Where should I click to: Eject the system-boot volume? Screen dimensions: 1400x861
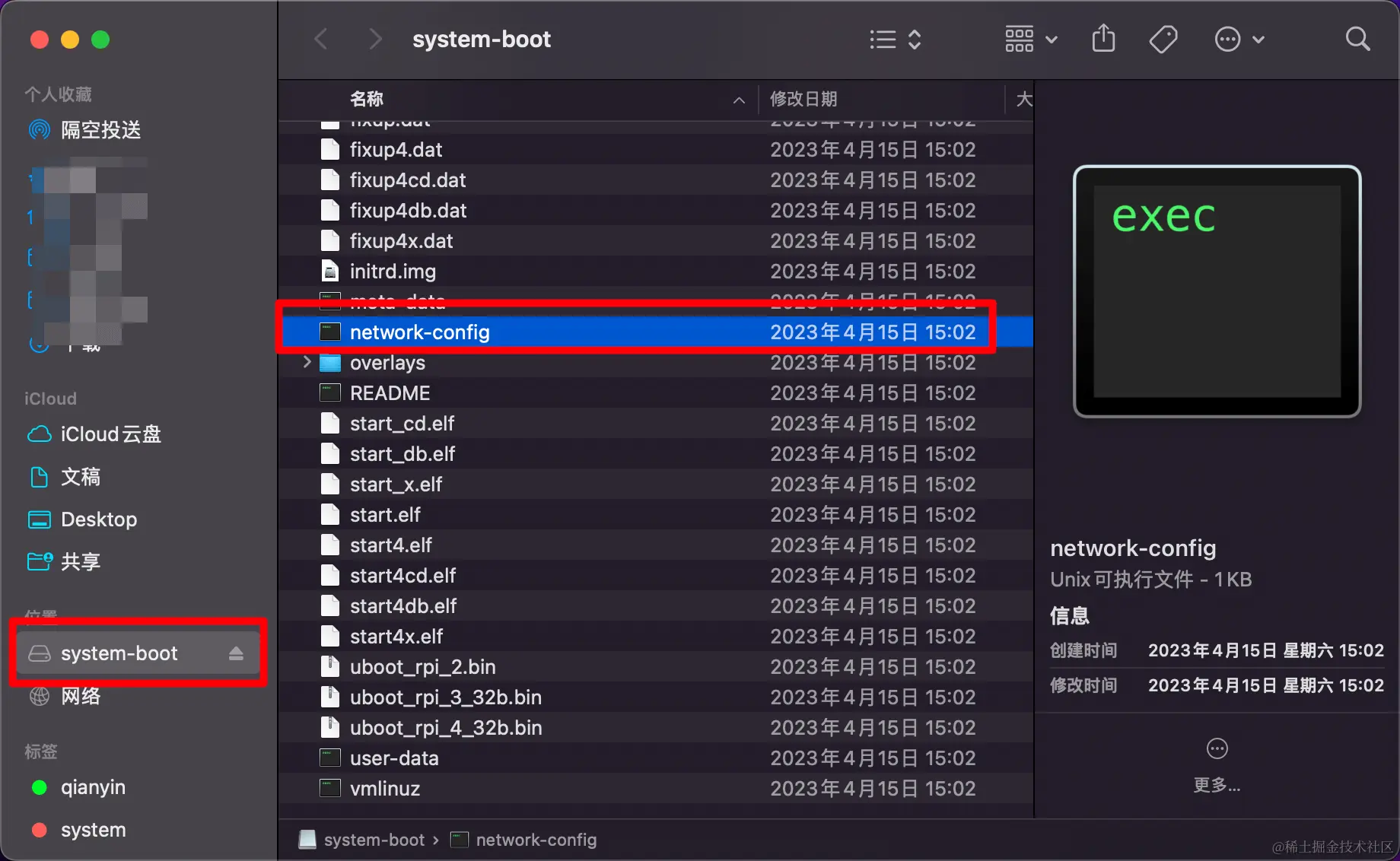[x=236, y=653]
